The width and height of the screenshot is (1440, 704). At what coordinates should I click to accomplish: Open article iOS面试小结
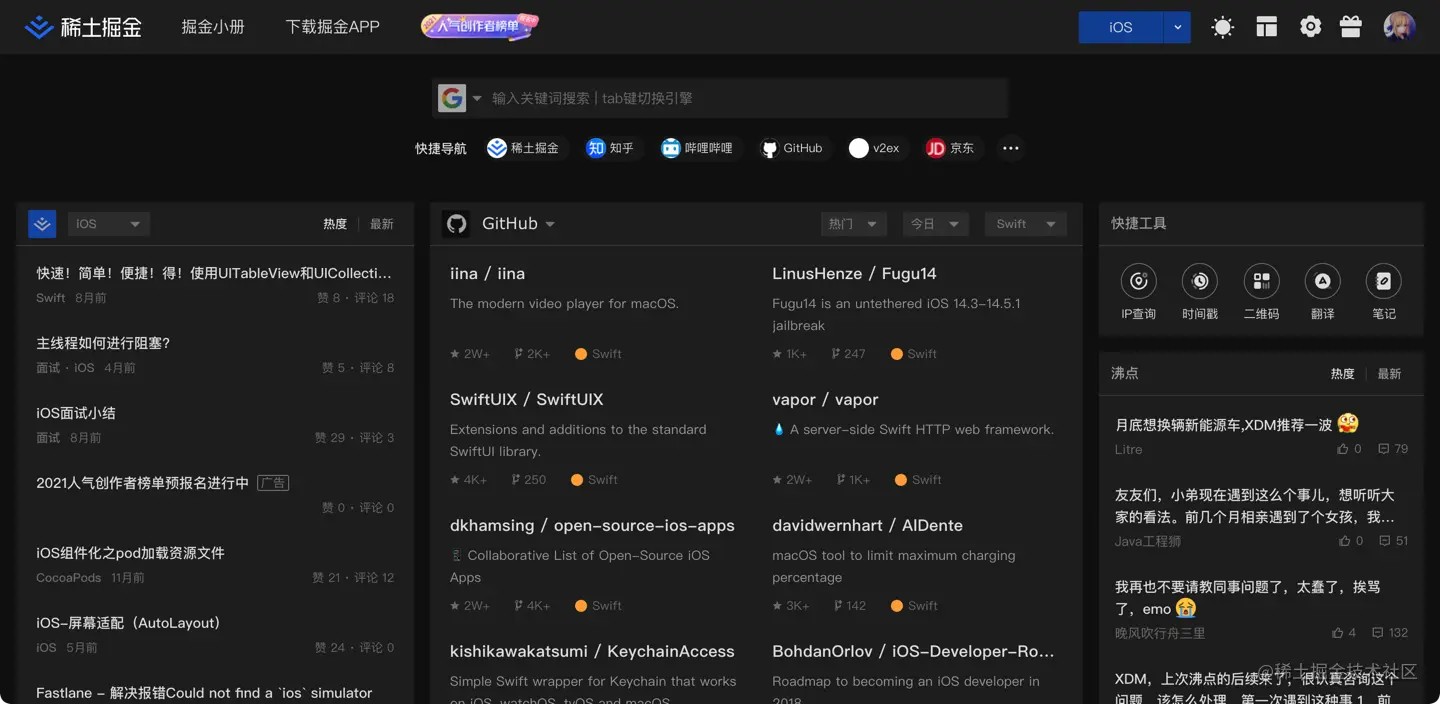[76, 413]
